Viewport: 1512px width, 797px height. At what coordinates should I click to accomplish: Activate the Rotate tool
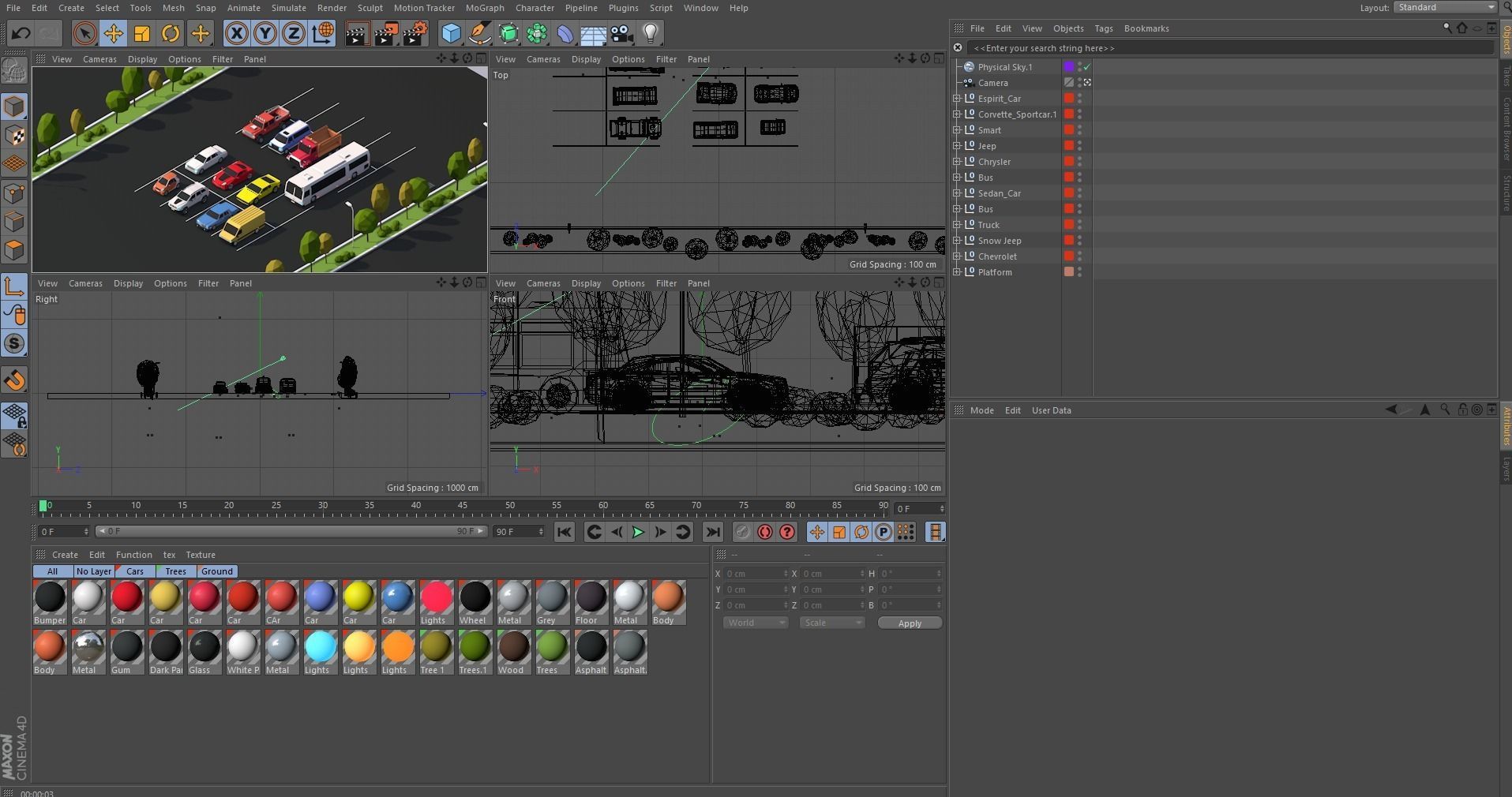[171, 33]
